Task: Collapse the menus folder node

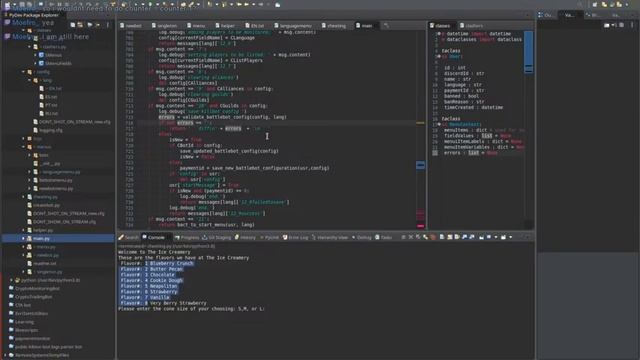Action: pyautogui.click(x=23, y=147)
